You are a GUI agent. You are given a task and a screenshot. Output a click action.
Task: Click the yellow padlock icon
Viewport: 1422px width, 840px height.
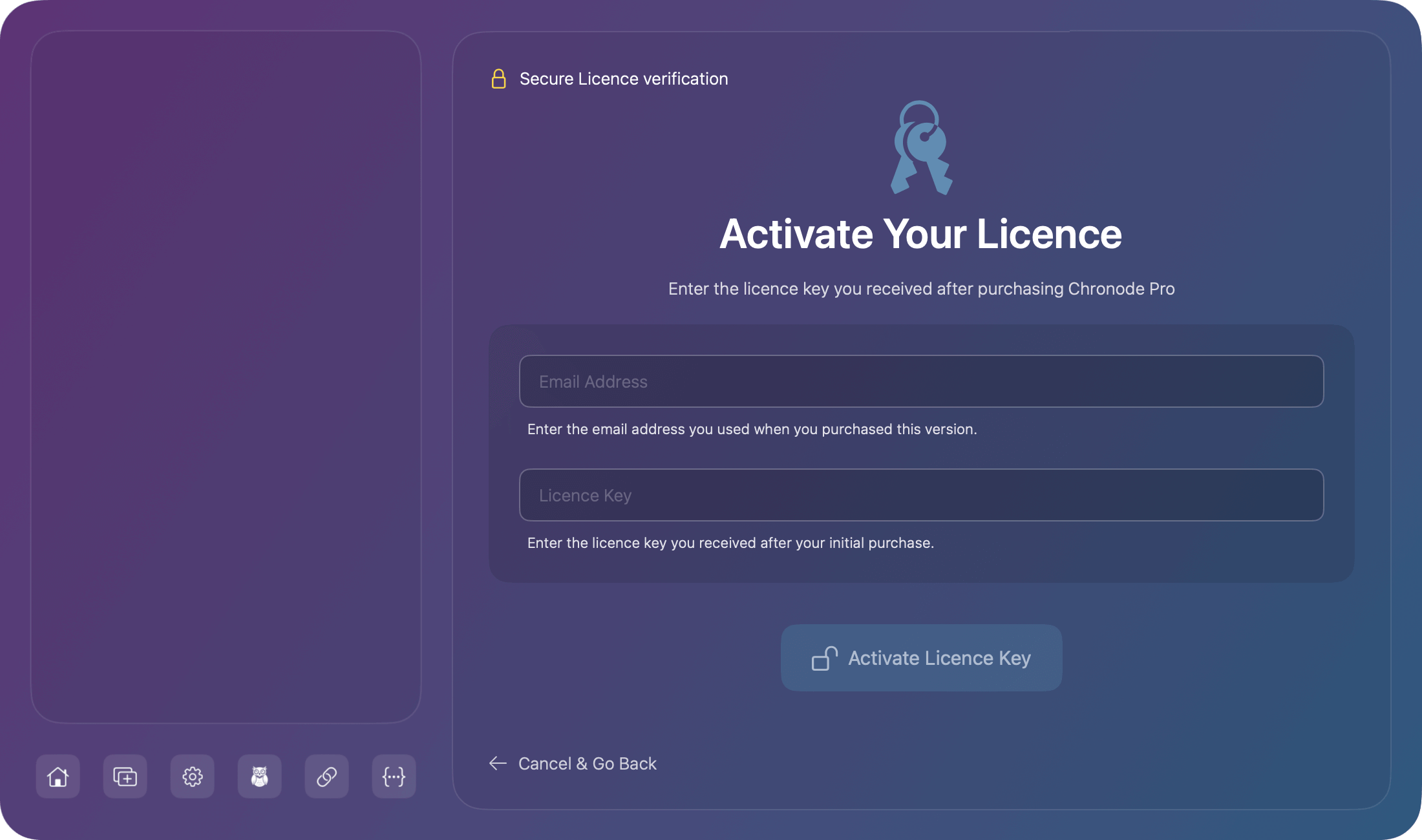498,78
